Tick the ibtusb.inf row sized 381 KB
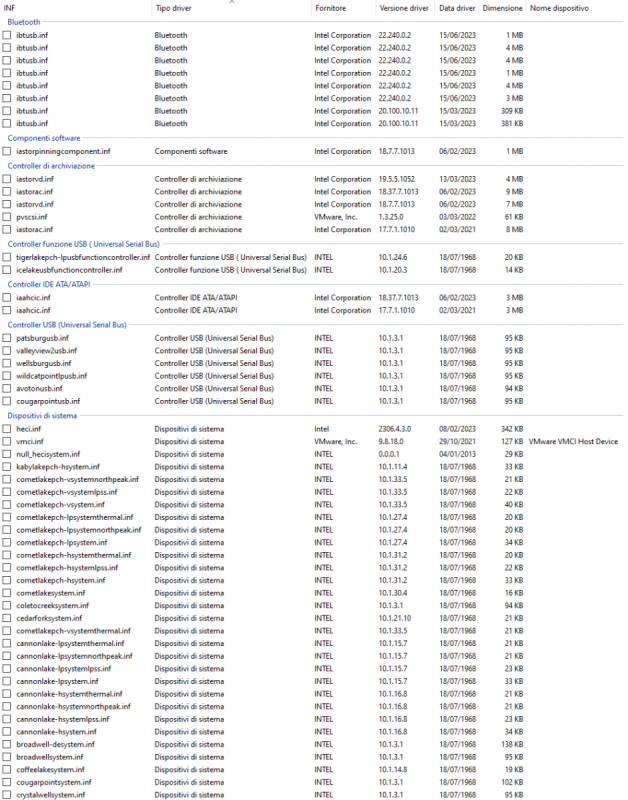Screen dimensions: 628x800 [7, 123]
